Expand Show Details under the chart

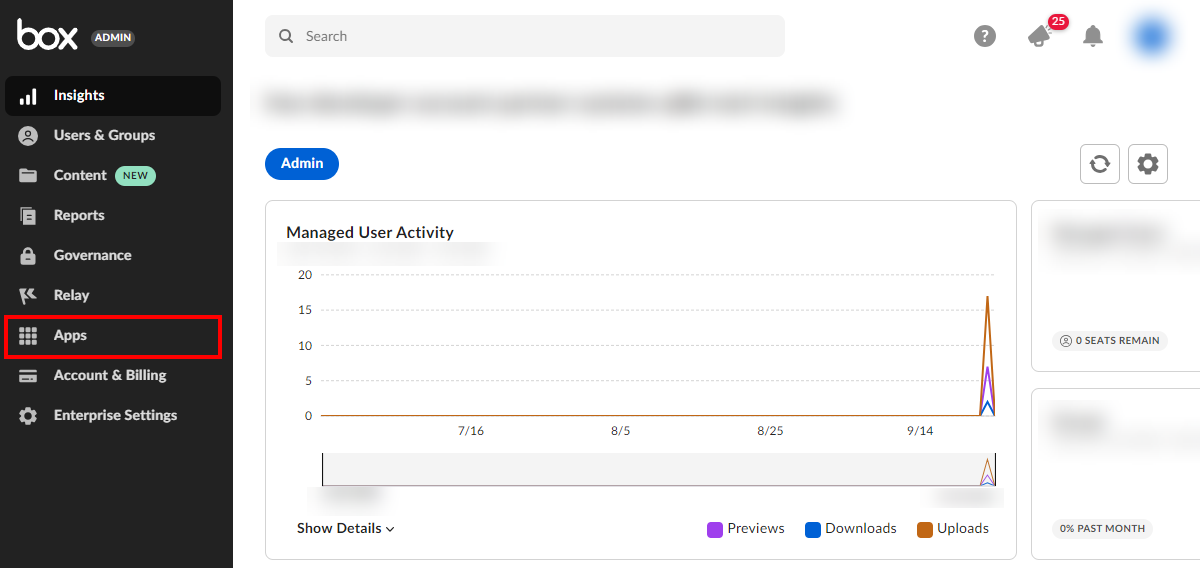(345, 528)
